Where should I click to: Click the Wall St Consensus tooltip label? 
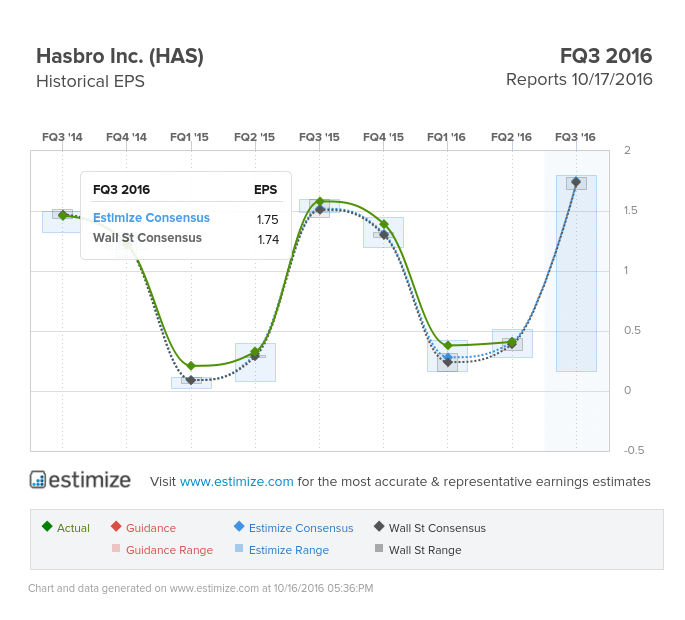(x=147, y=238)
